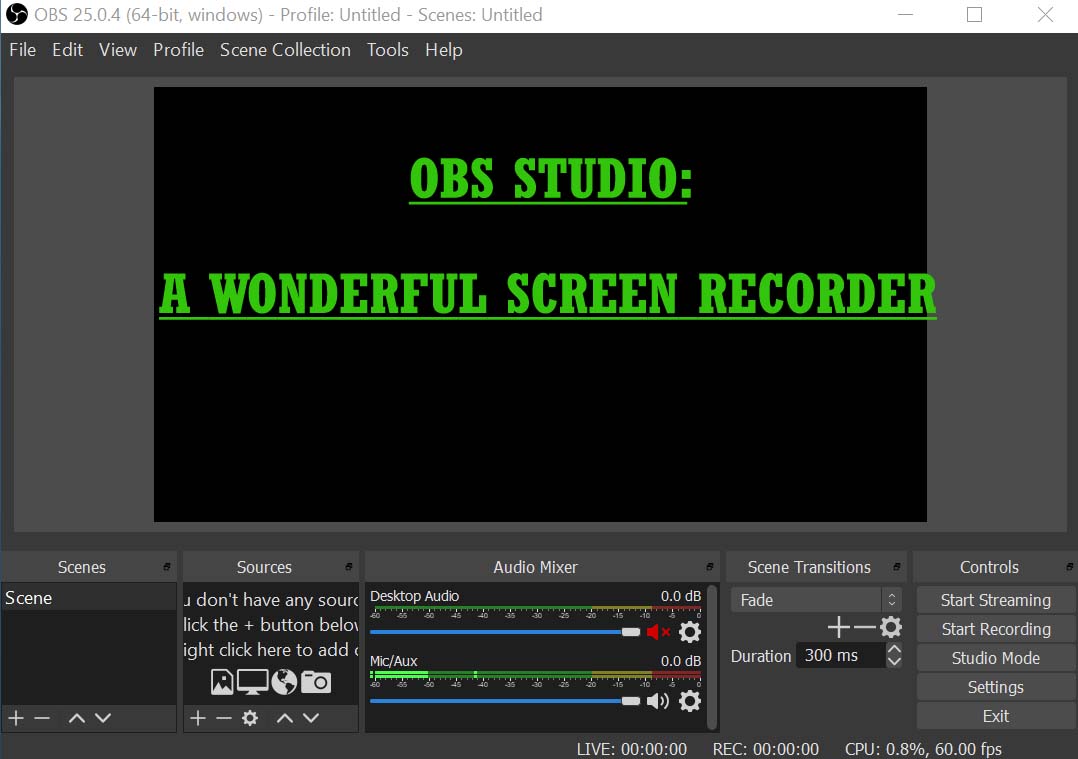The image size is (1078, 759).
Task: Click Start Streaming button
Action: coord(996,600)
